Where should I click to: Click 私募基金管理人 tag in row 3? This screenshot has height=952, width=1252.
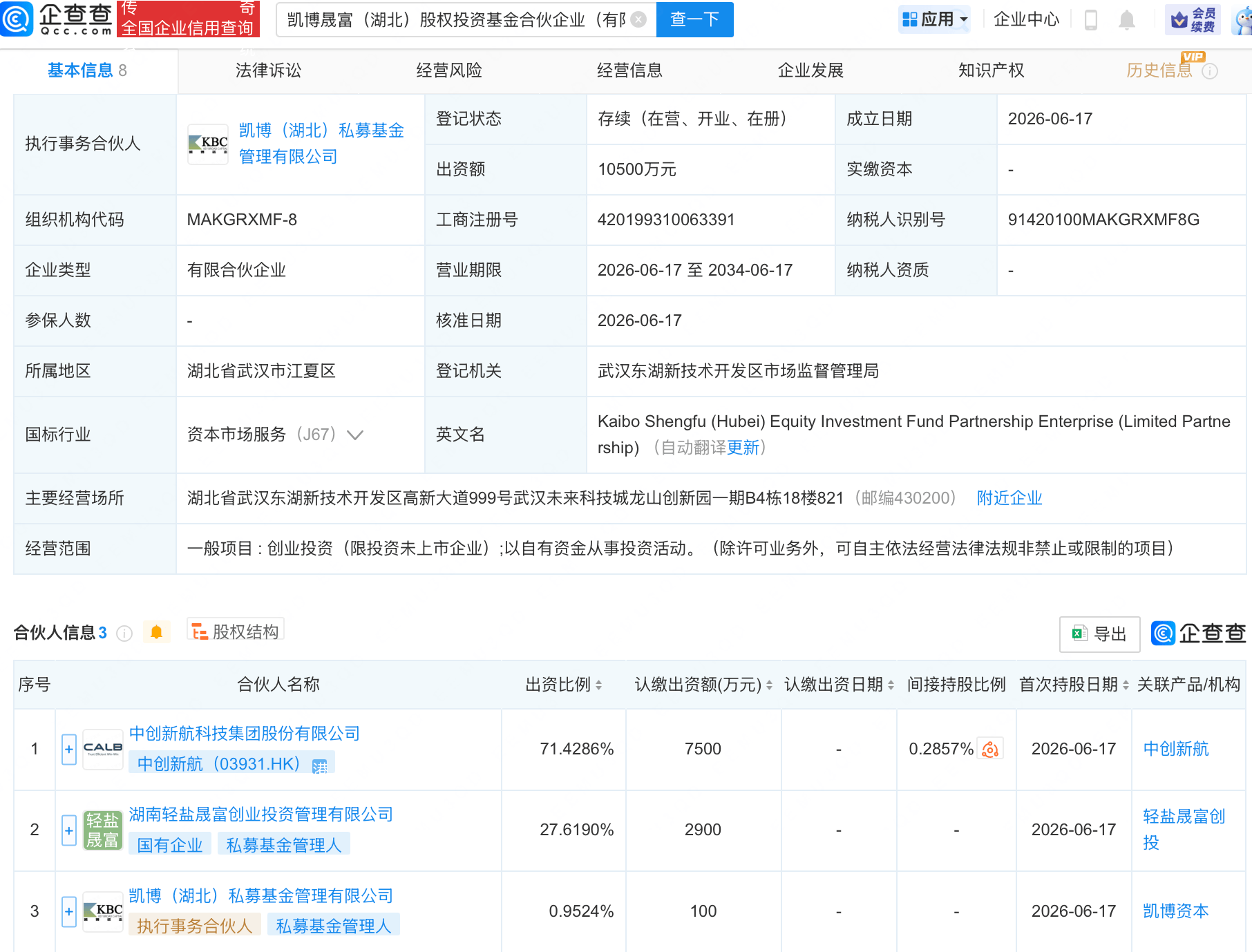tap(334, 926)
